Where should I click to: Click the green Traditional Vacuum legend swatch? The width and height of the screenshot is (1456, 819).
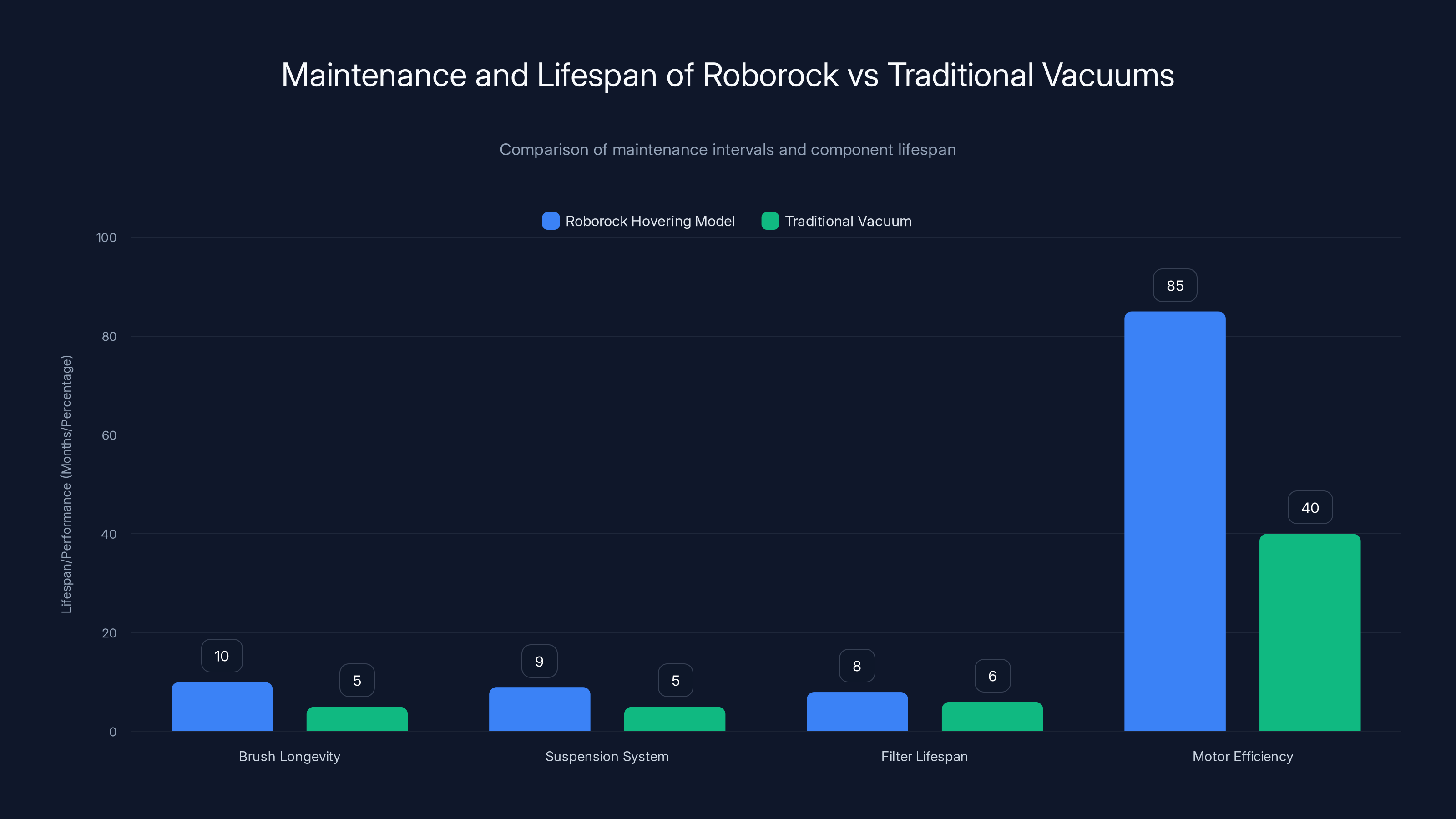(770, 221)
